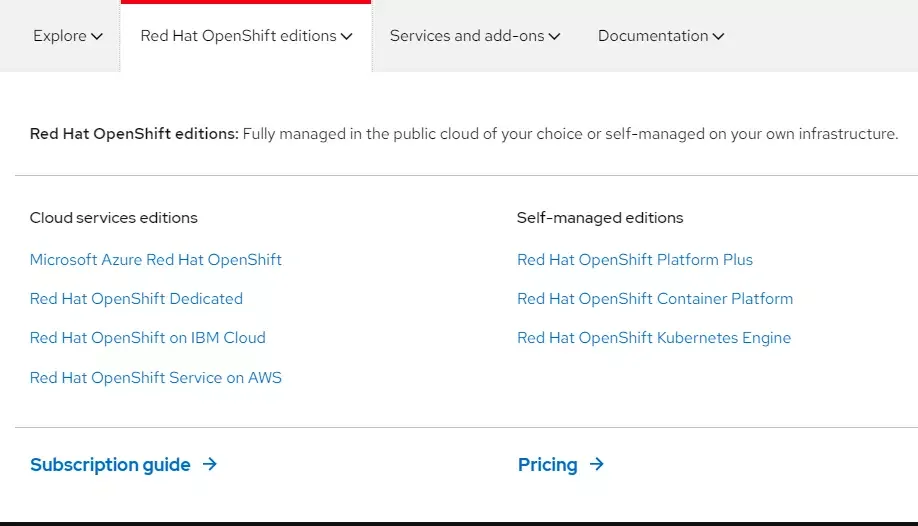
Task: Click the arrow icon beside Subscription guide
Action: click(x=210, y=464)
